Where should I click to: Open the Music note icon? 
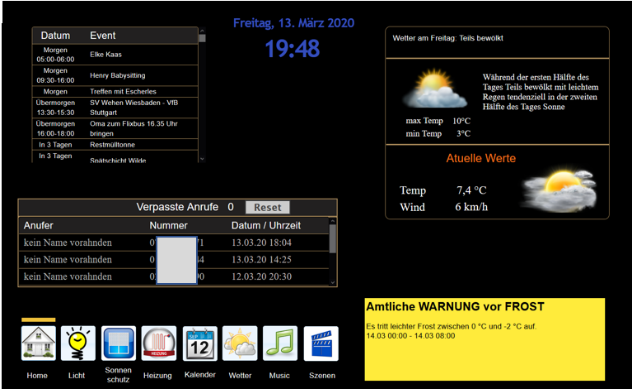(x=280, y=343)
